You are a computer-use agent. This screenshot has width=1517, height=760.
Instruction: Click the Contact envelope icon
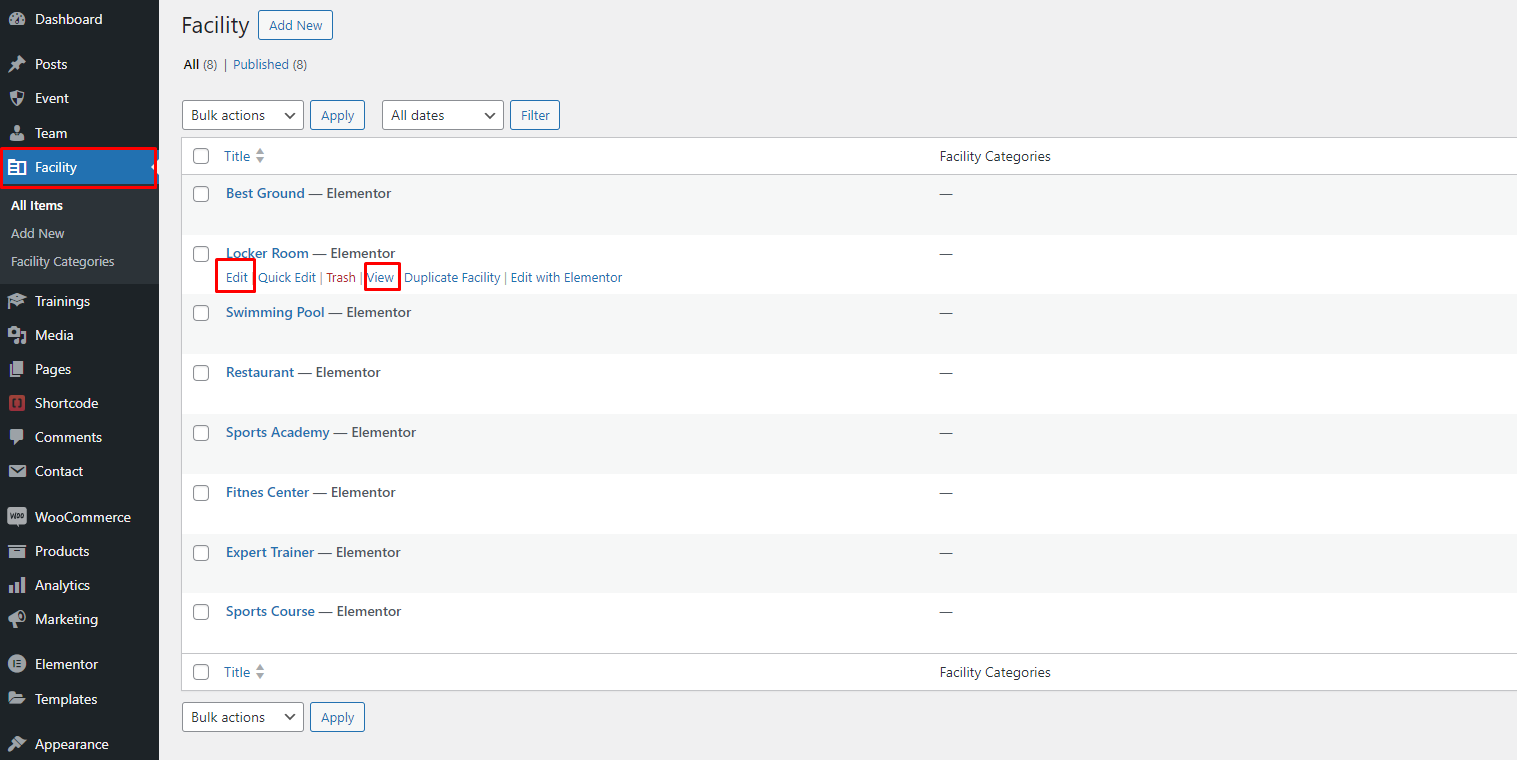17,471
